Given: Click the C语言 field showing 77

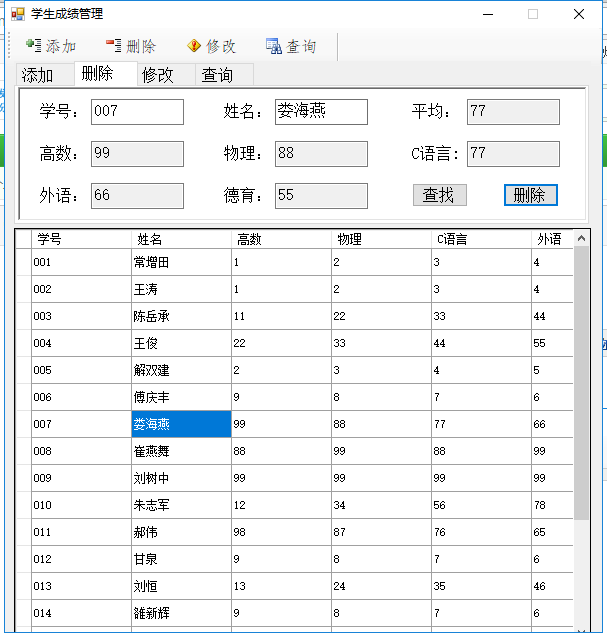Looking at the screenshot, I should [513, 154].
